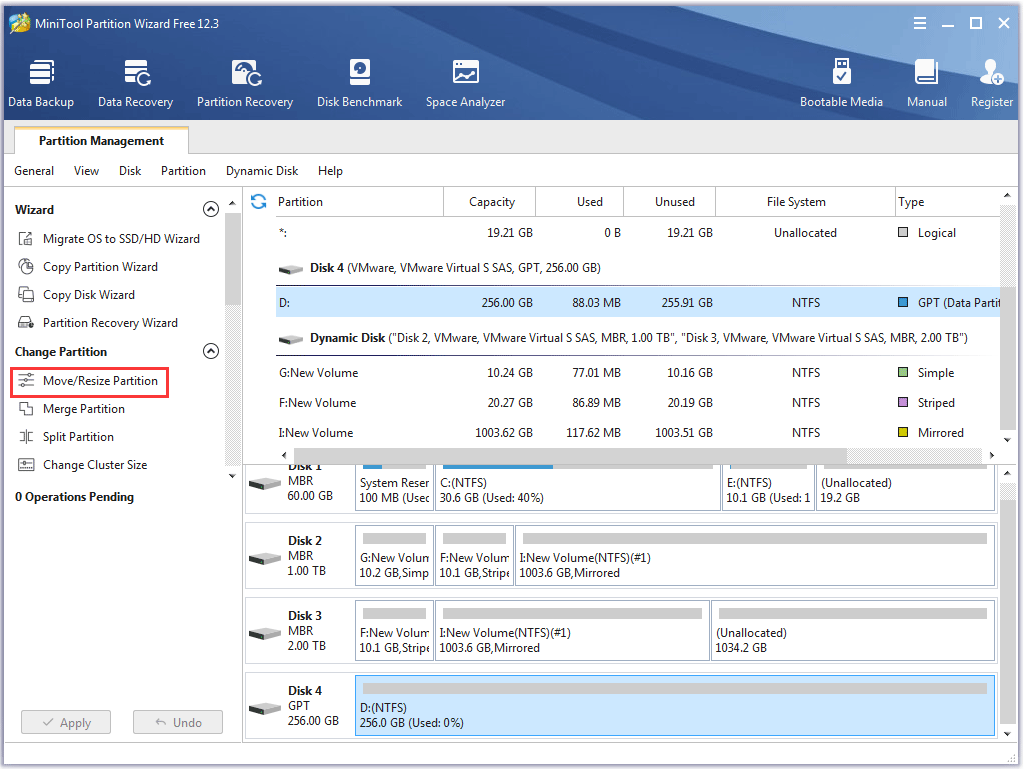Click scroll down arrow of left sidebar
This screenshot has height=769, width=1024.
232,477
